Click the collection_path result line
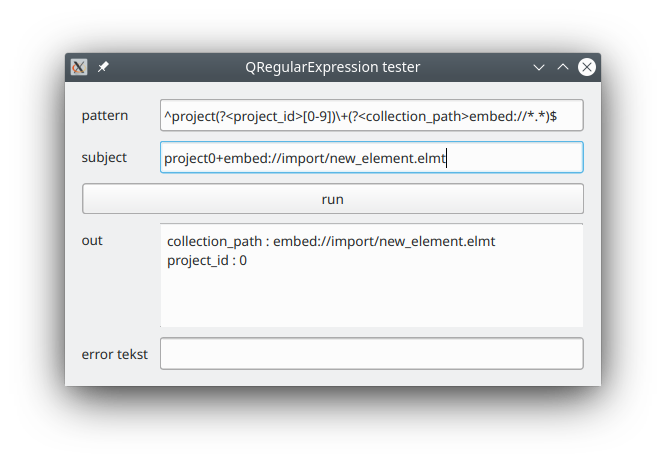Image resolution: width=666 pixels, height=463 pixels. tap(331, 242)
